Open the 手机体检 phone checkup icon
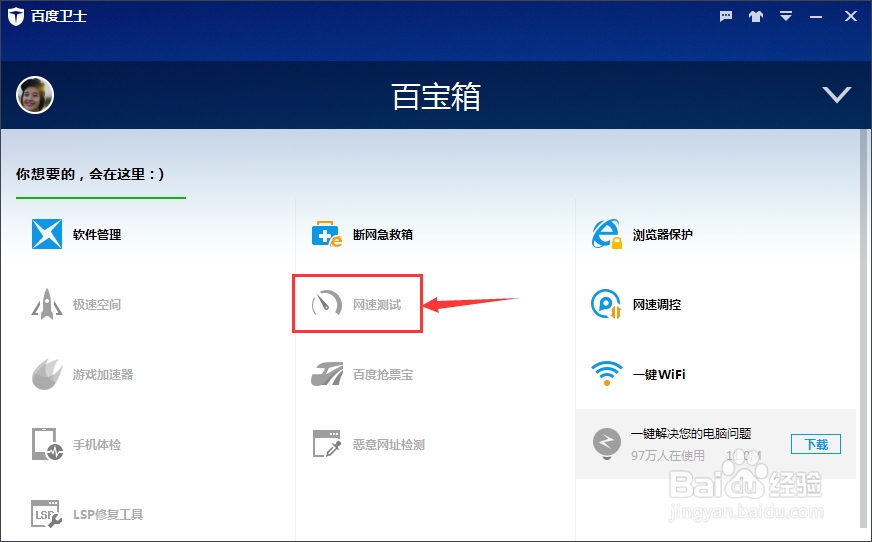This screenshot has width=872, height=542. [47, 444]
